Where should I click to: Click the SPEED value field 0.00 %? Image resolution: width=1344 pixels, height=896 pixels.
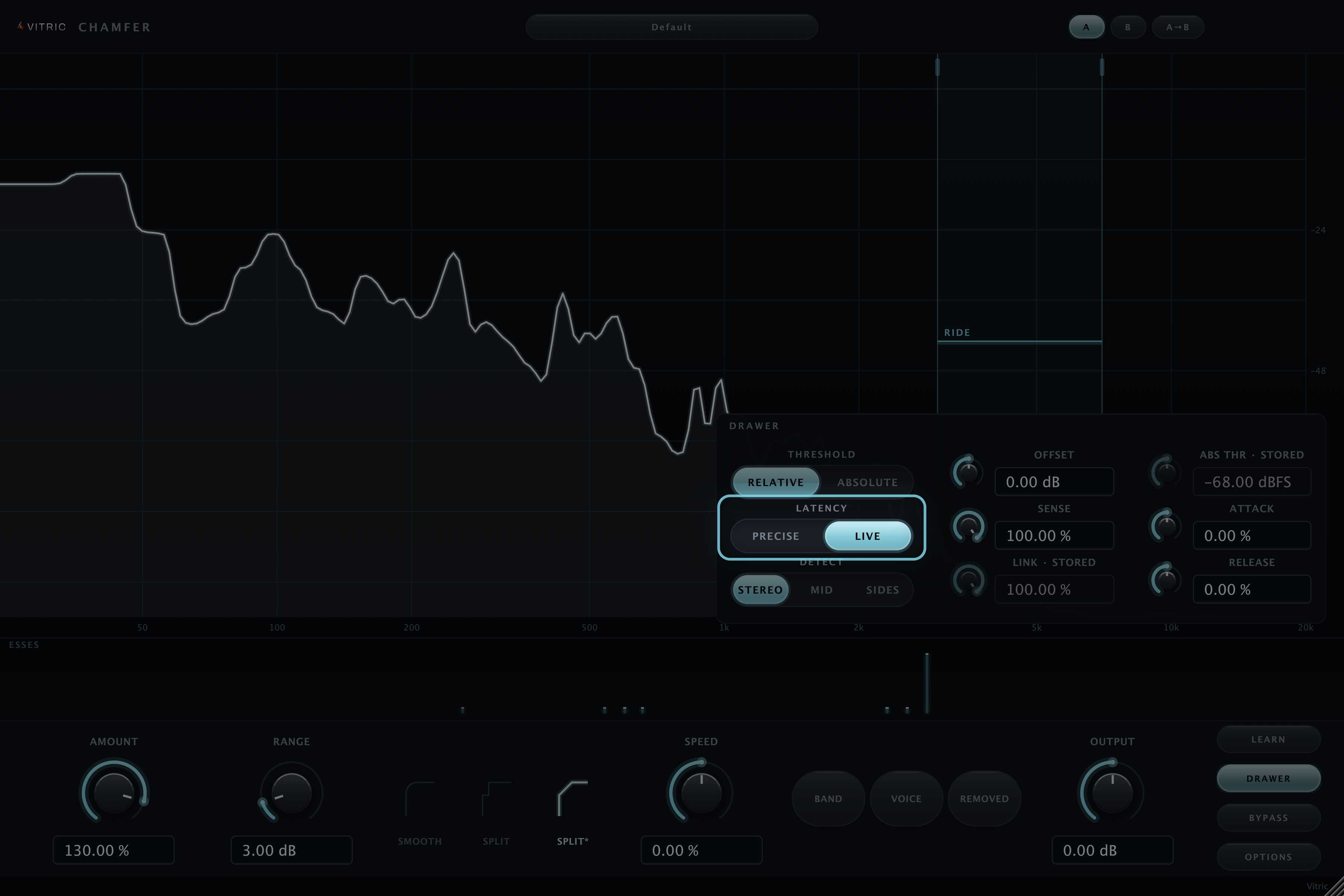click(x=701, y=850)
